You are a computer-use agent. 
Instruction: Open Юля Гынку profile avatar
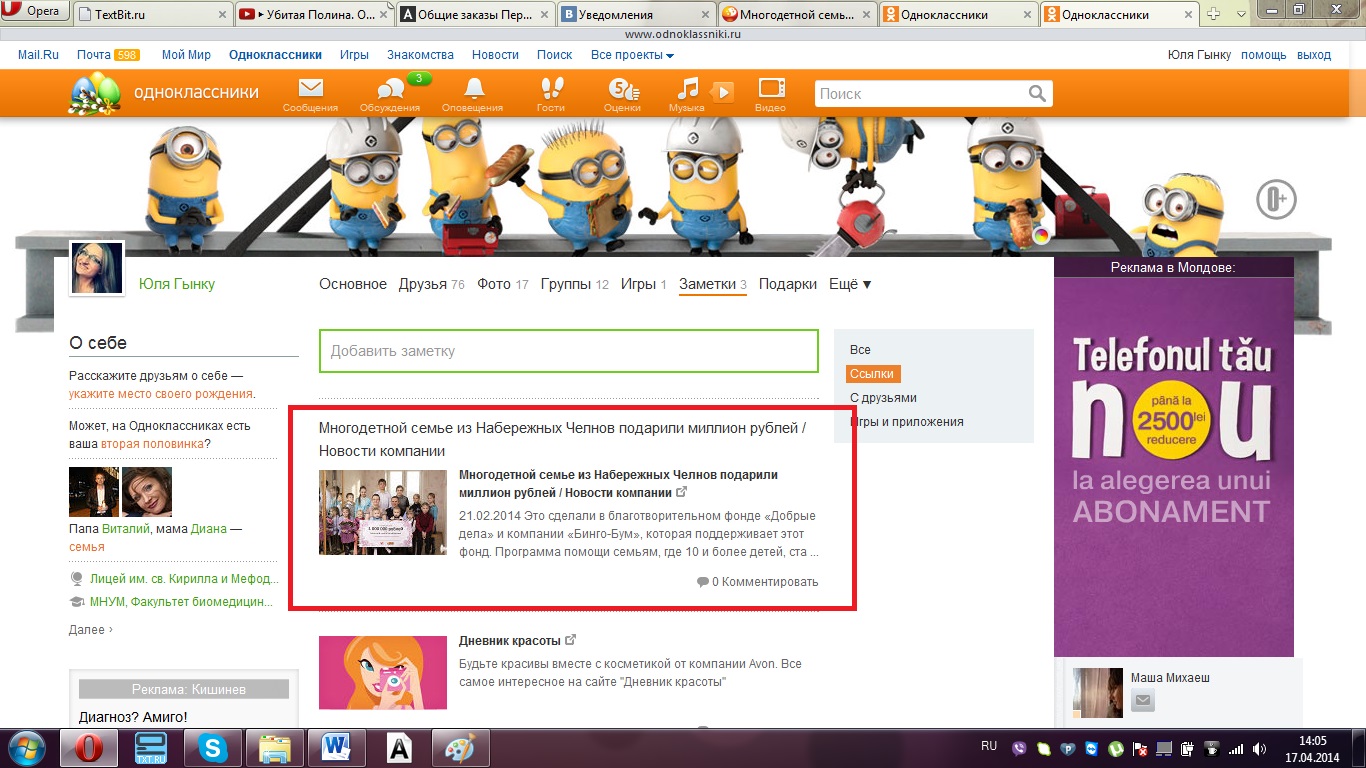pyautogui.click(x=97, y=268)
